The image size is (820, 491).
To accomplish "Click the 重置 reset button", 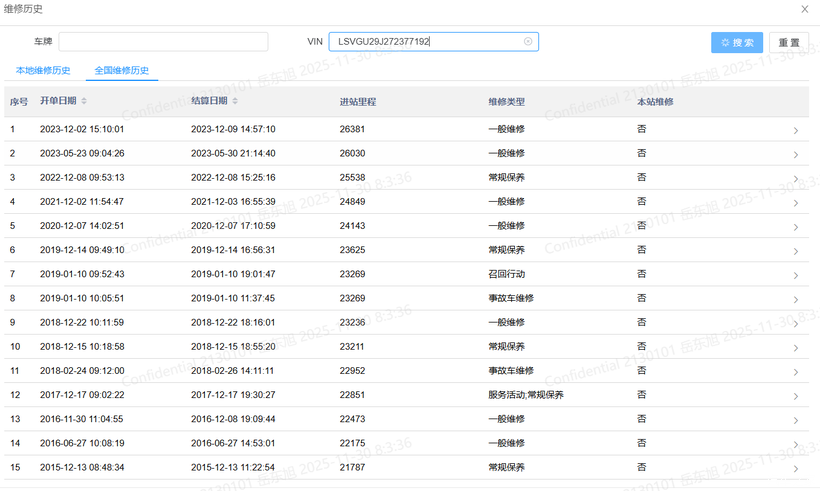I will coord(788,43).
